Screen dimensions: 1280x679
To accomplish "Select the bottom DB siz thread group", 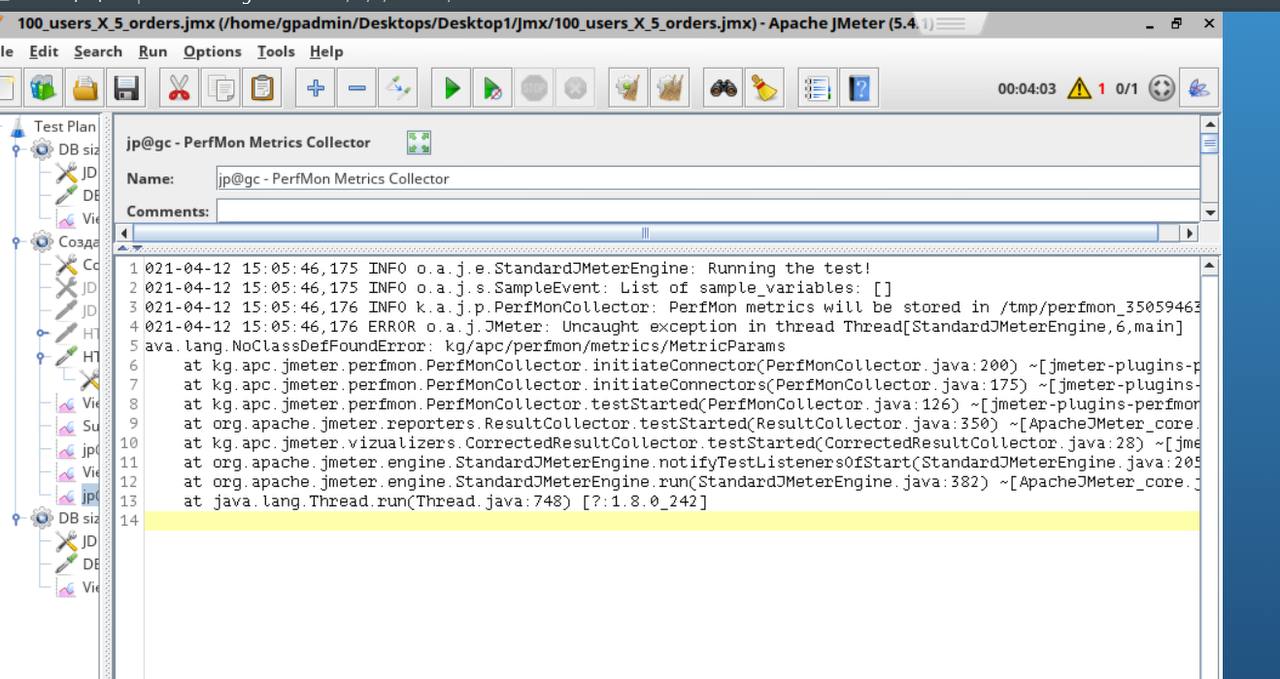I will [x=78, y=518].
